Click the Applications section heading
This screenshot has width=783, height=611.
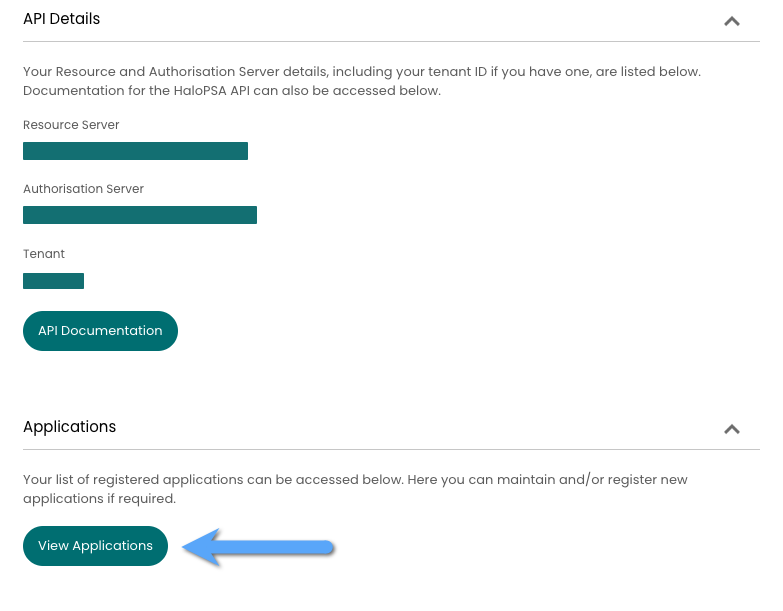(x=69, y=427)
